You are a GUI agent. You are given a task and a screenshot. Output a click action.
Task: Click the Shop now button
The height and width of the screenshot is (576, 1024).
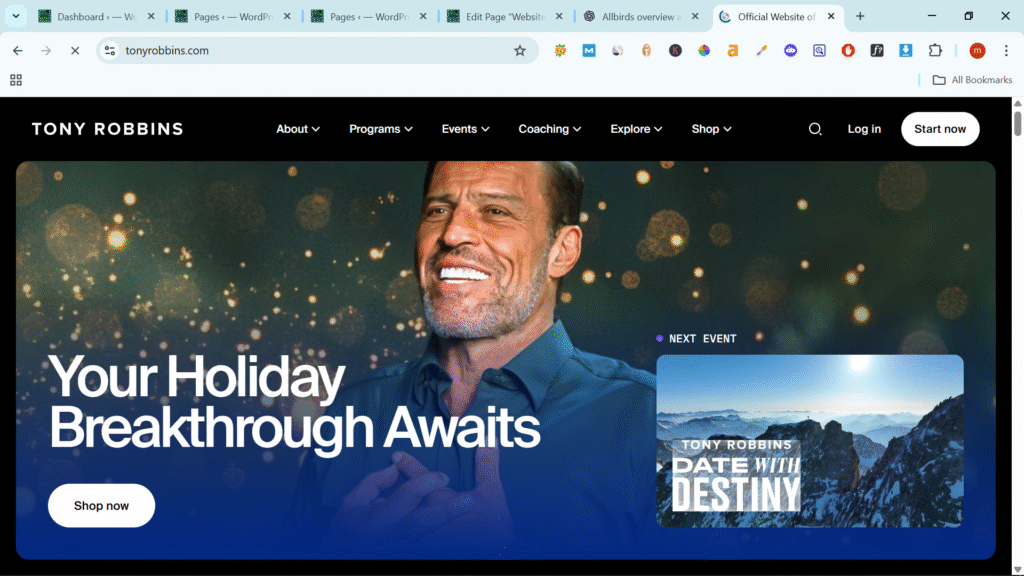[101, 506]
